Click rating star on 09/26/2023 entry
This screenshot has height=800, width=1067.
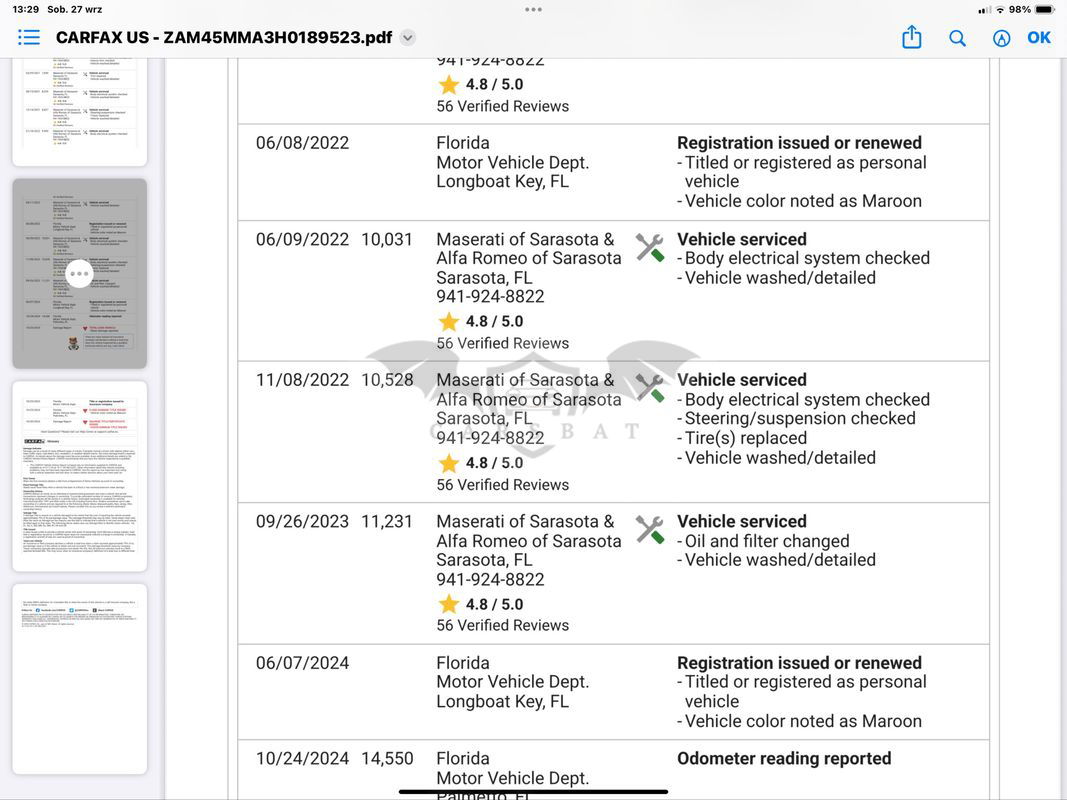pyautogui.click(x=449, y=605)
